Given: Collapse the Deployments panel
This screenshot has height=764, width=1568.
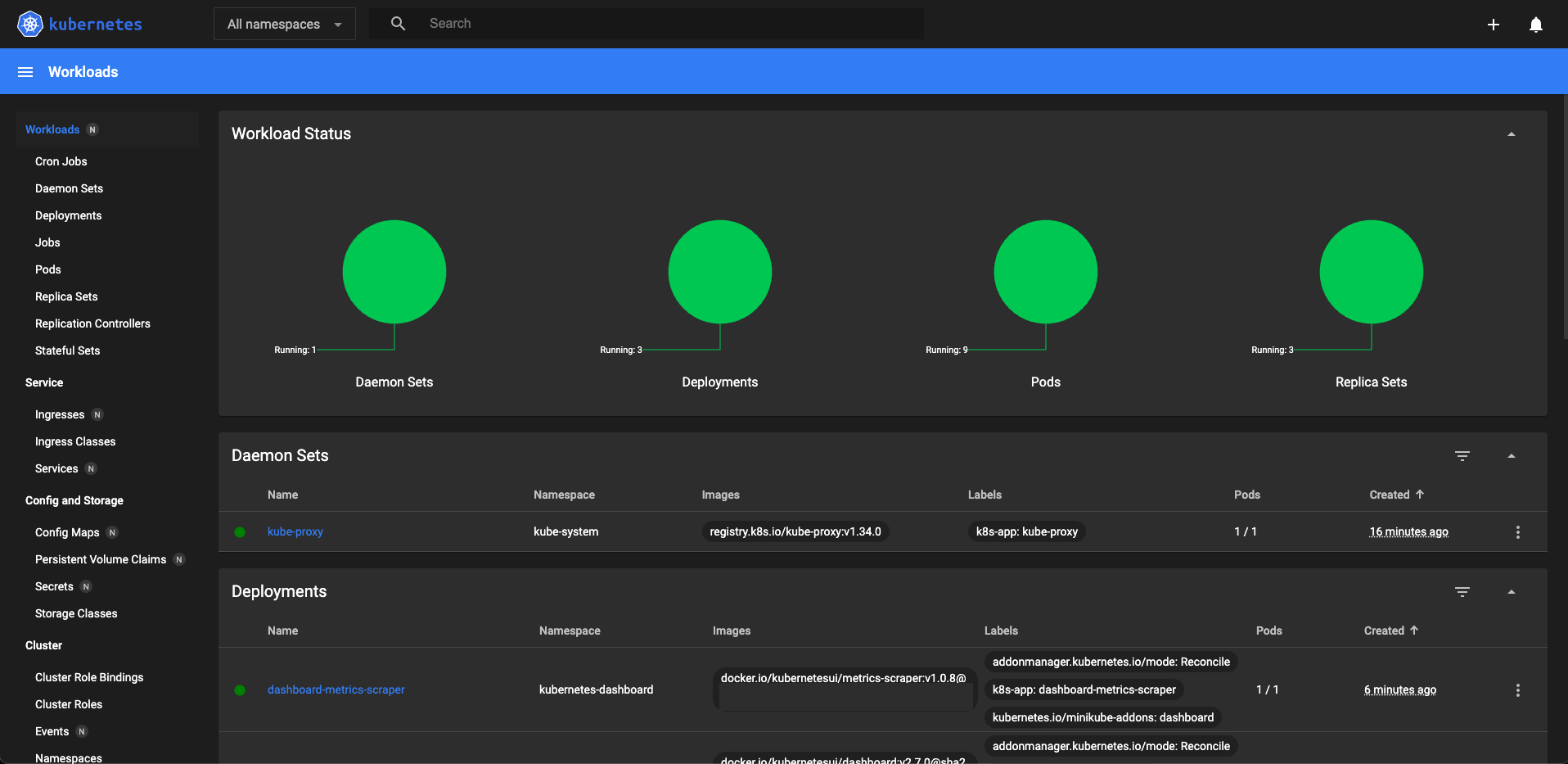Looking at the screenshot, I should tap(1511, 591).
